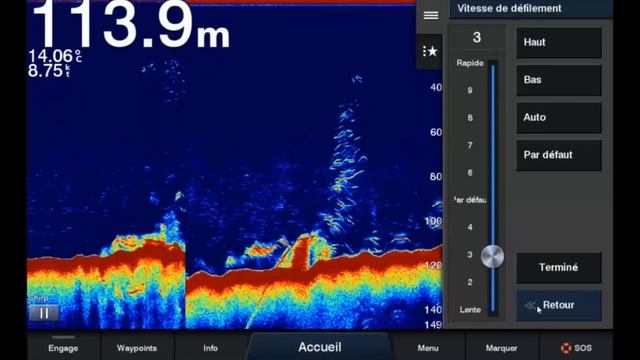This screenshot has height=360, width=640.
Task: Click the Chirp label
Action: 38,298
